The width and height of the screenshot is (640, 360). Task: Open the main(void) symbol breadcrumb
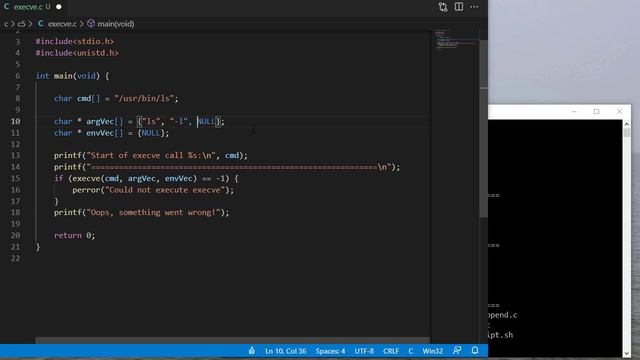coord(111,24)
